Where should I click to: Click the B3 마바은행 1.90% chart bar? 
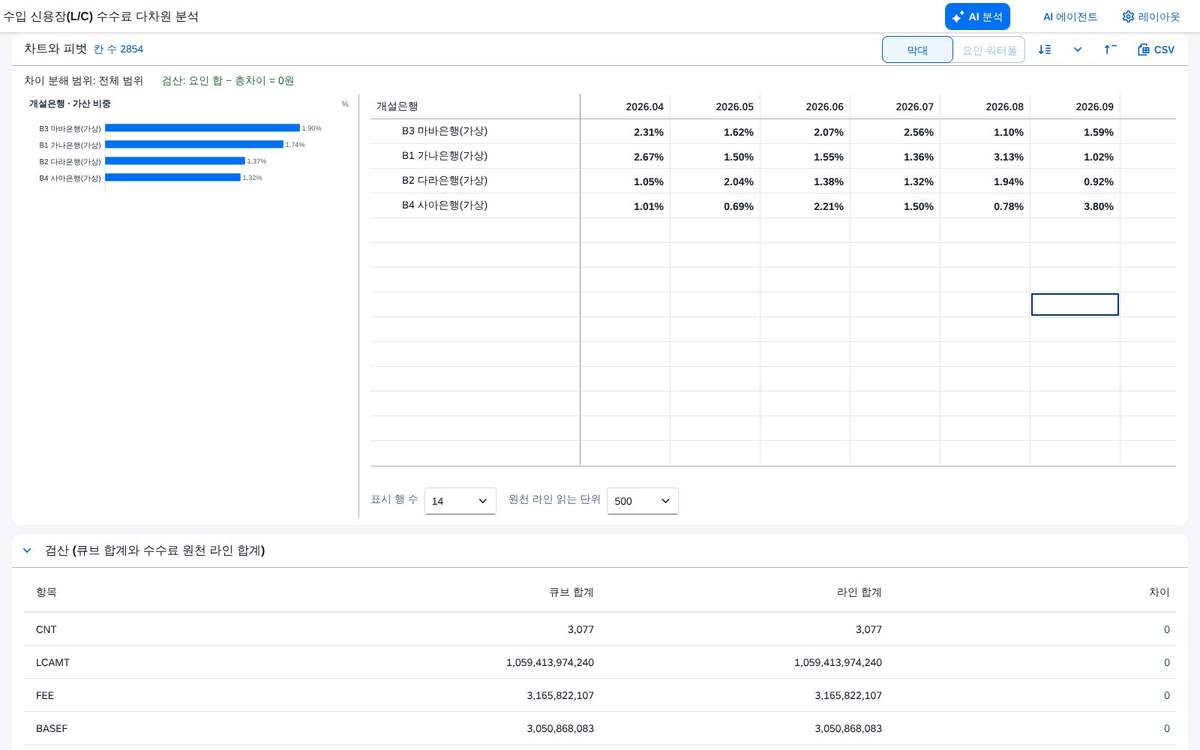pos(202,128)
